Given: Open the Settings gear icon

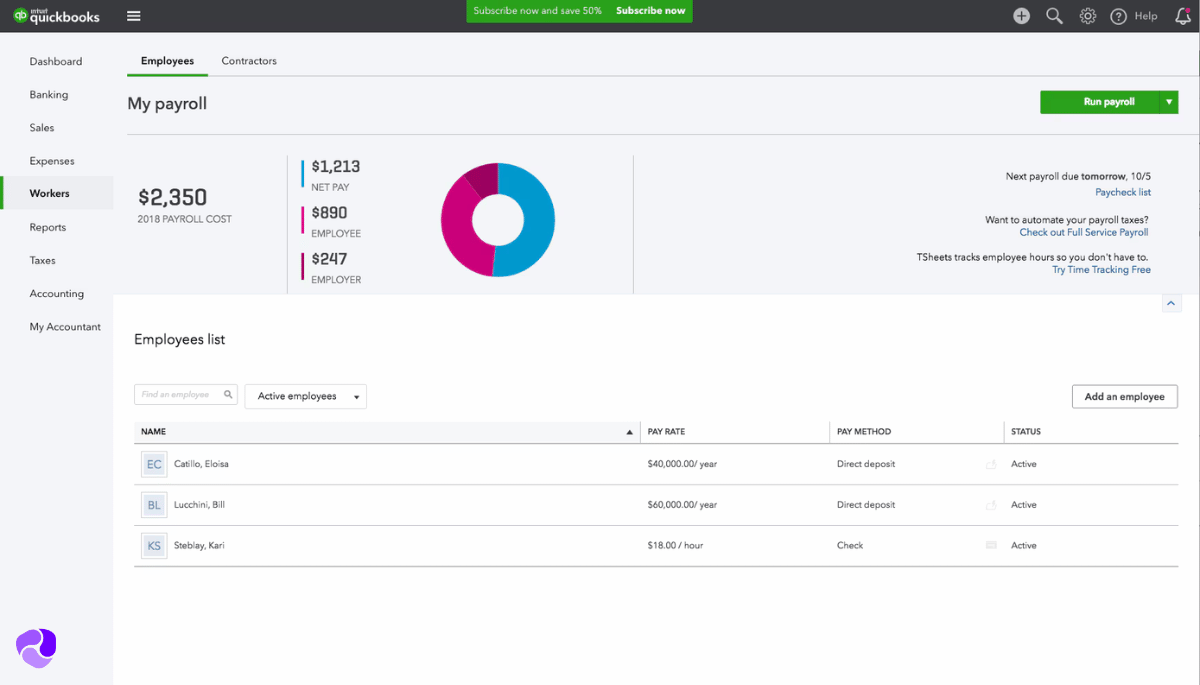Looking at the screenshot, I should click(1088, 16).
